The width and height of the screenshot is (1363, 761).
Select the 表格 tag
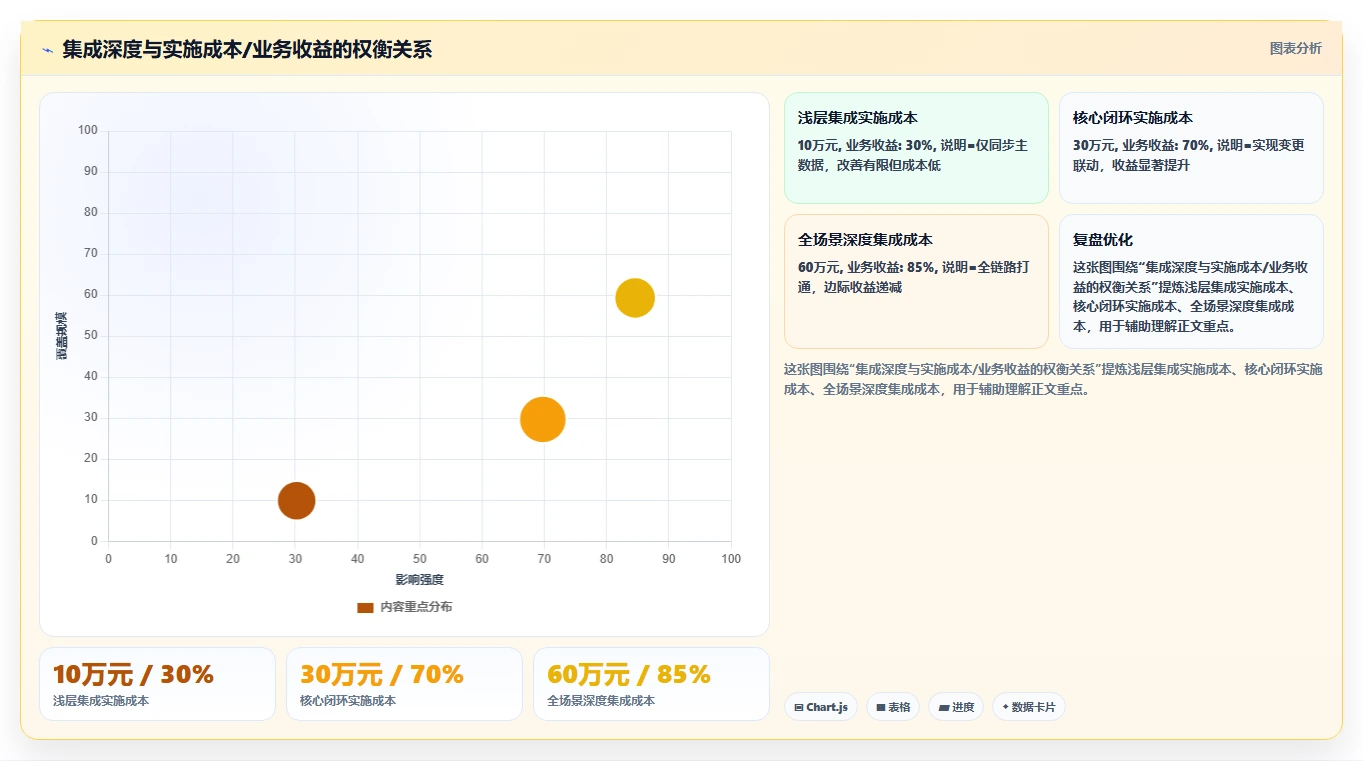coord(893,707)
